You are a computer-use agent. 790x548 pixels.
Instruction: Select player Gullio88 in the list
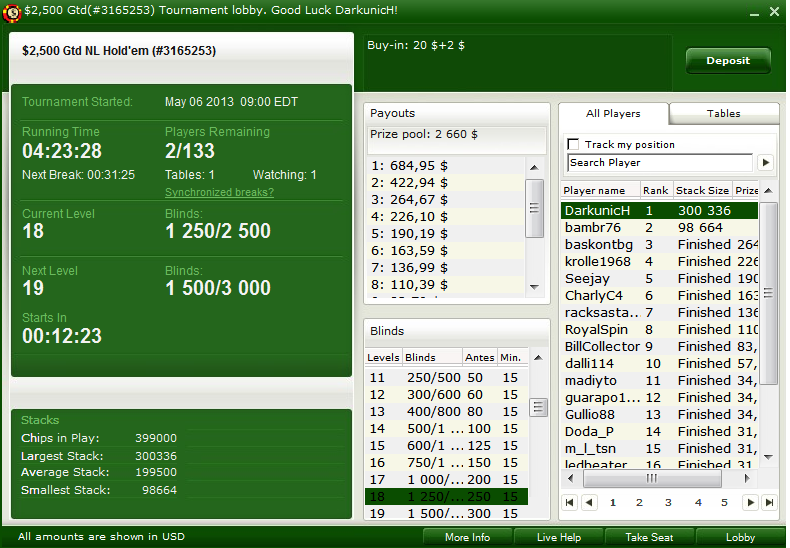tap(660, 415)
